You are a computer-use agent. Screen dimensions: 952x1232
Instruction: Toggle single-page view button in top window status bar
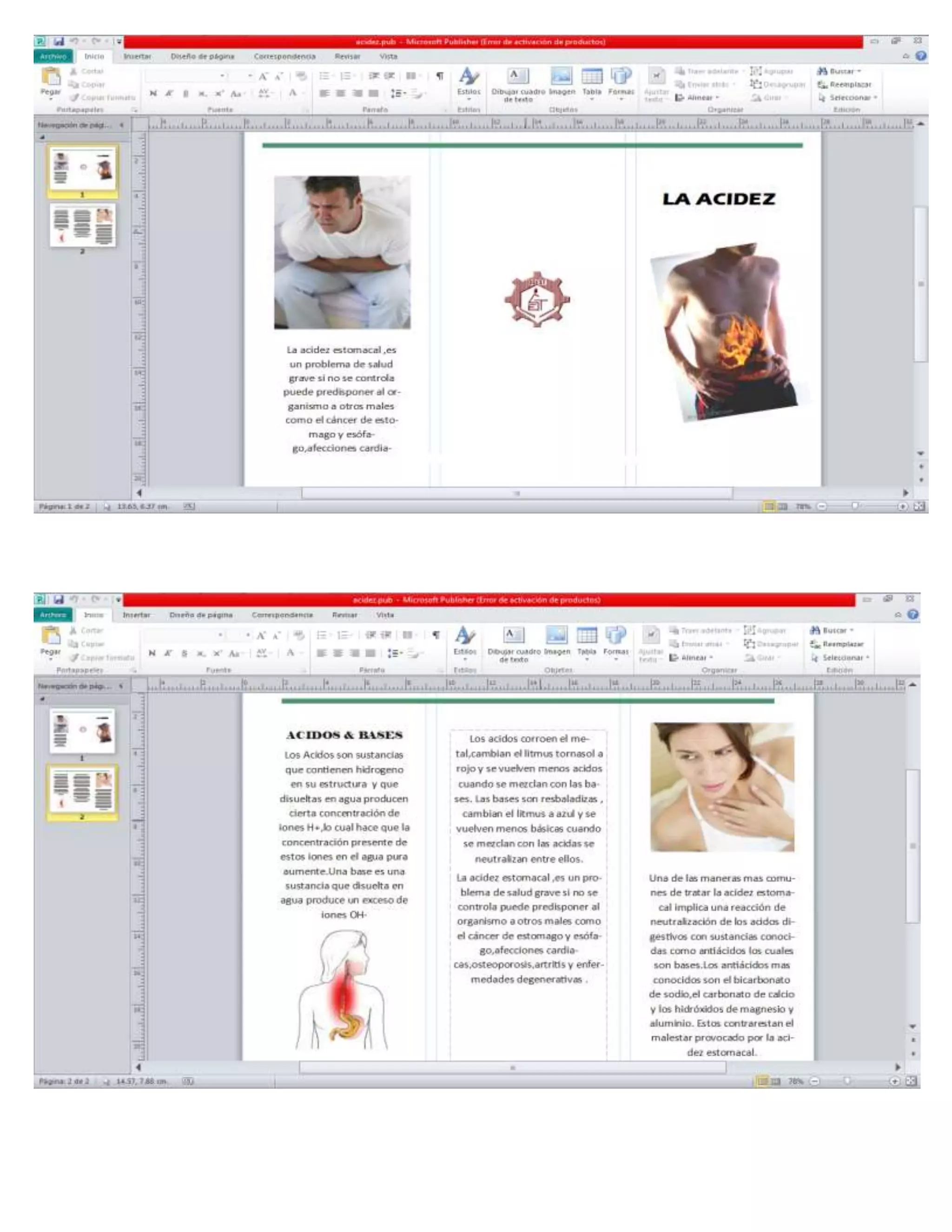769,507
